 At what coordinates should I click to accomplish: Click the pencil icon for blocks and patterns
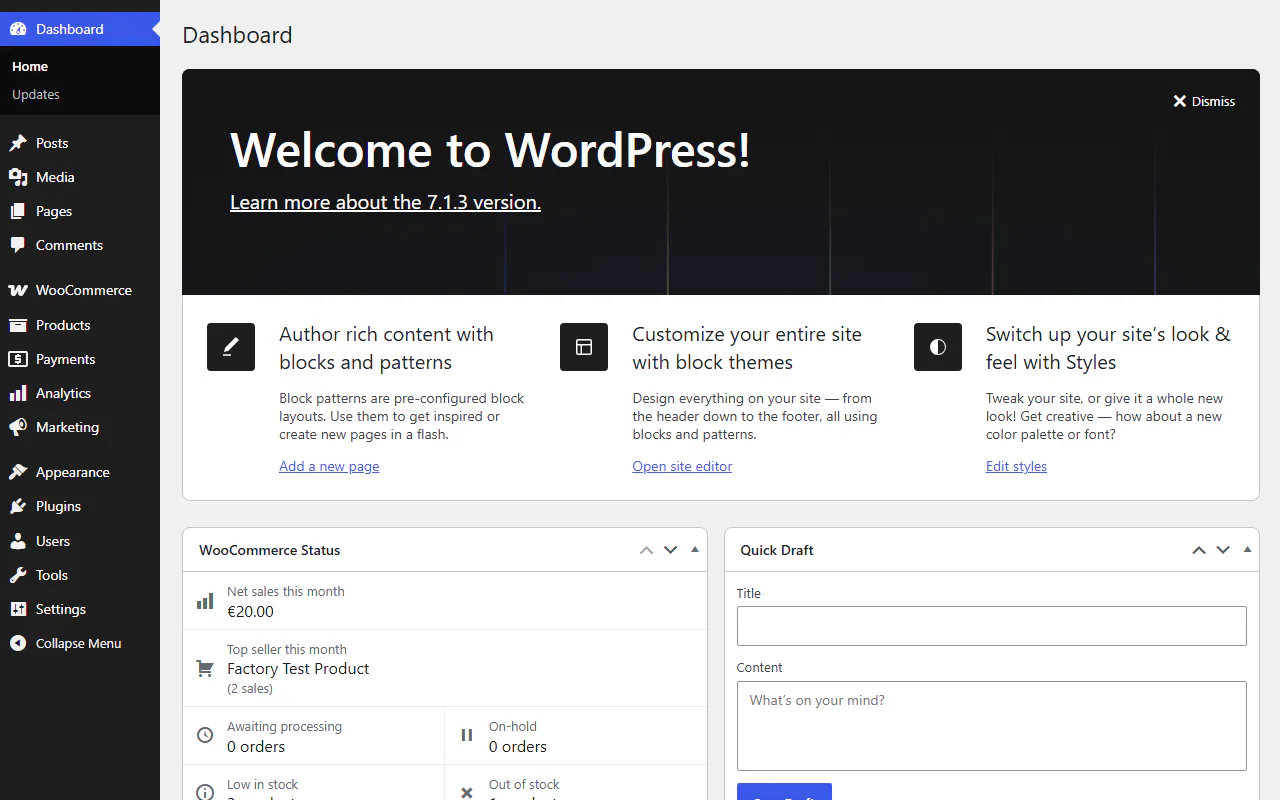point(231,347)
